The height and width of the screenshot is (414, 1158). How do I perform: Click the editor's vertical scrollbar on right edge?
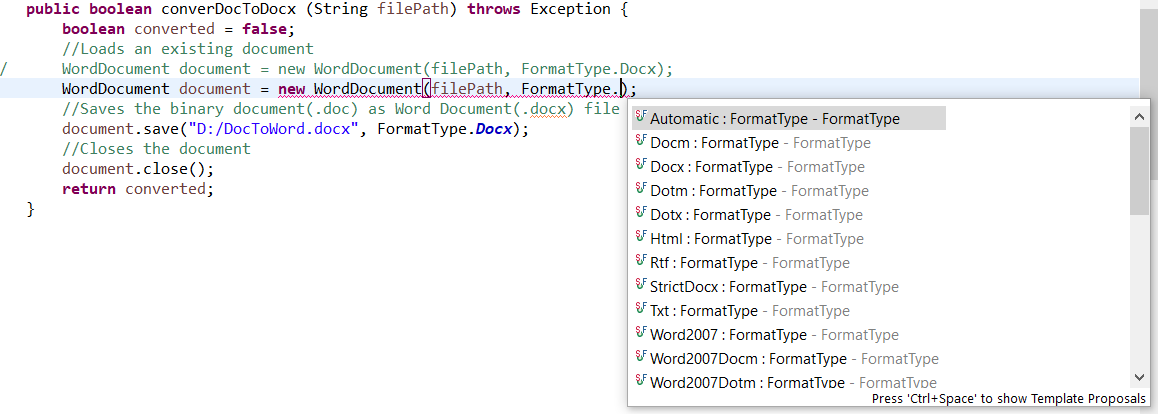click(1148, 40)
